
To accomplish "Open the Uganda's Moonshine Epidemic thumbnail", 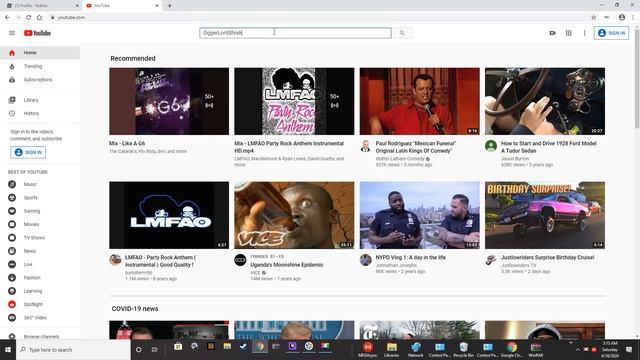I will point(294,215).
